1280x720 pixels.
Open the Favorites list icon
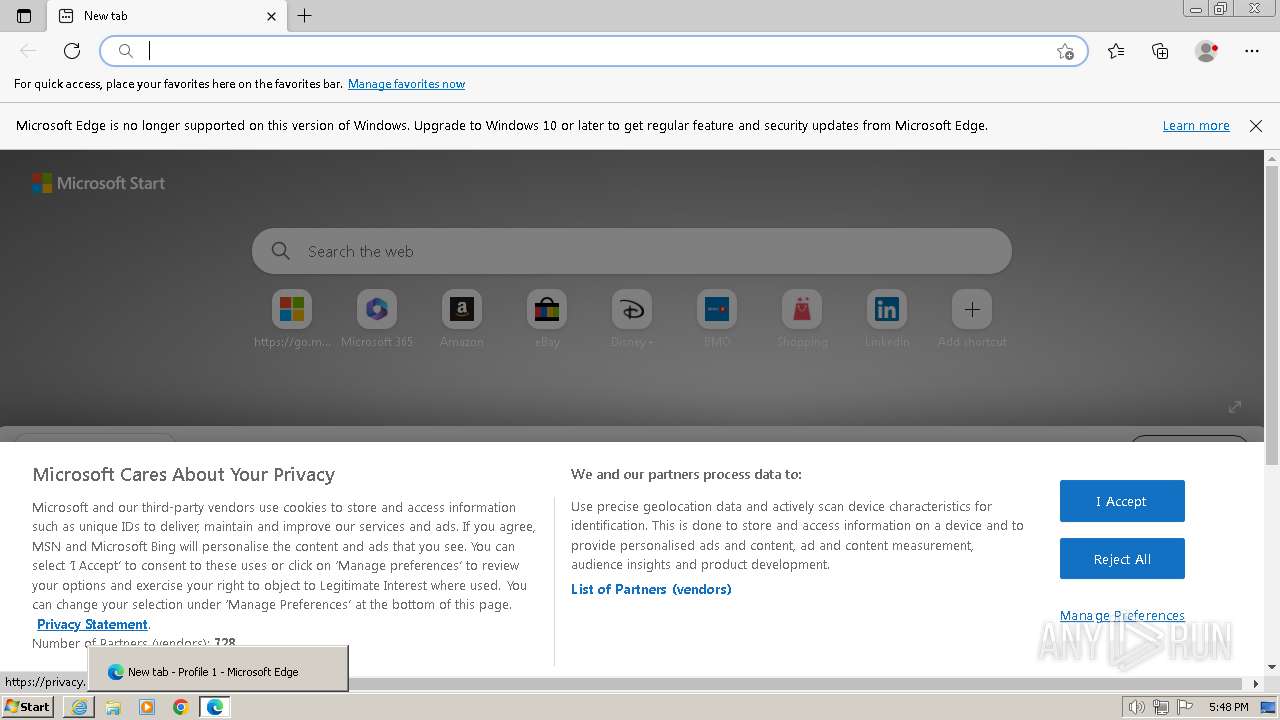[1116, 51]
